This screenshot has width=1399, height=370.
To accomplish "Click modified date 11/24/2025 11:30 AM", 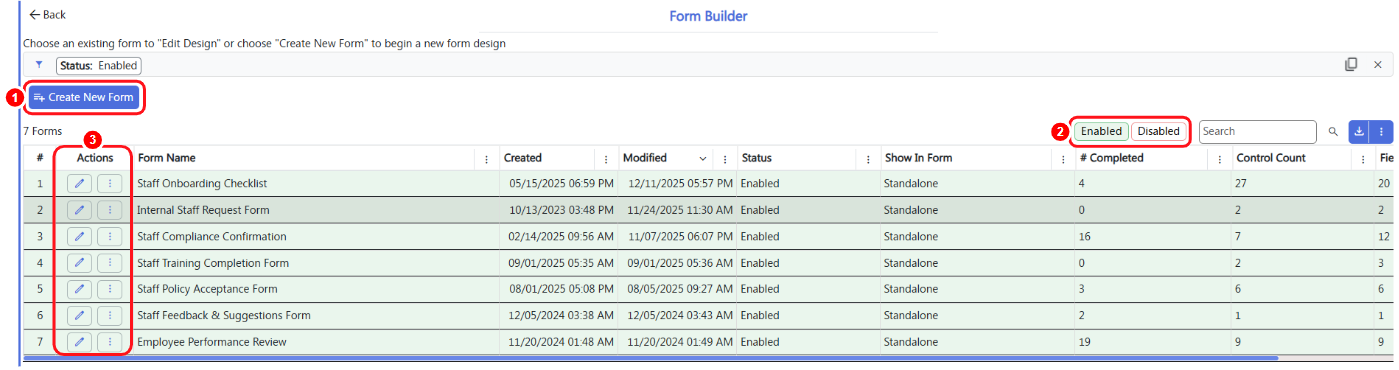I will (681, 210).
